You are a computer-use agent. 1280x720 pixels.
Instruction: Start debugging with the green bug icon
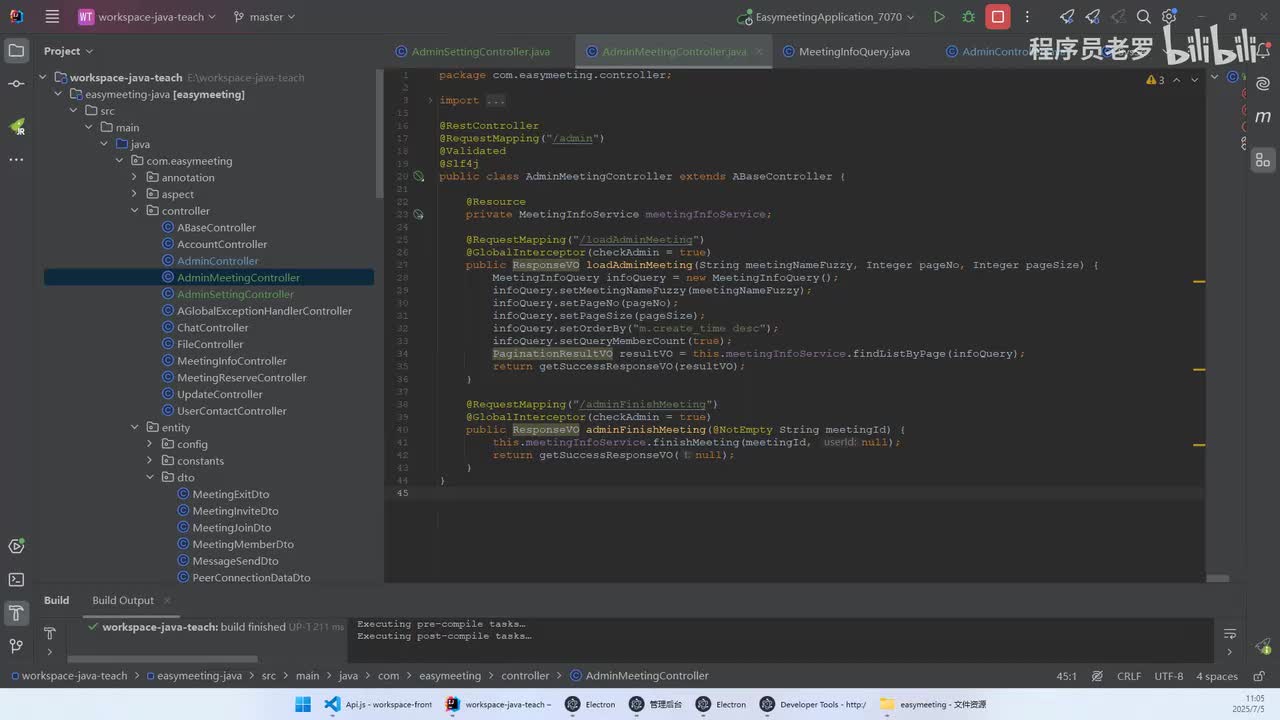click(968, 17)
